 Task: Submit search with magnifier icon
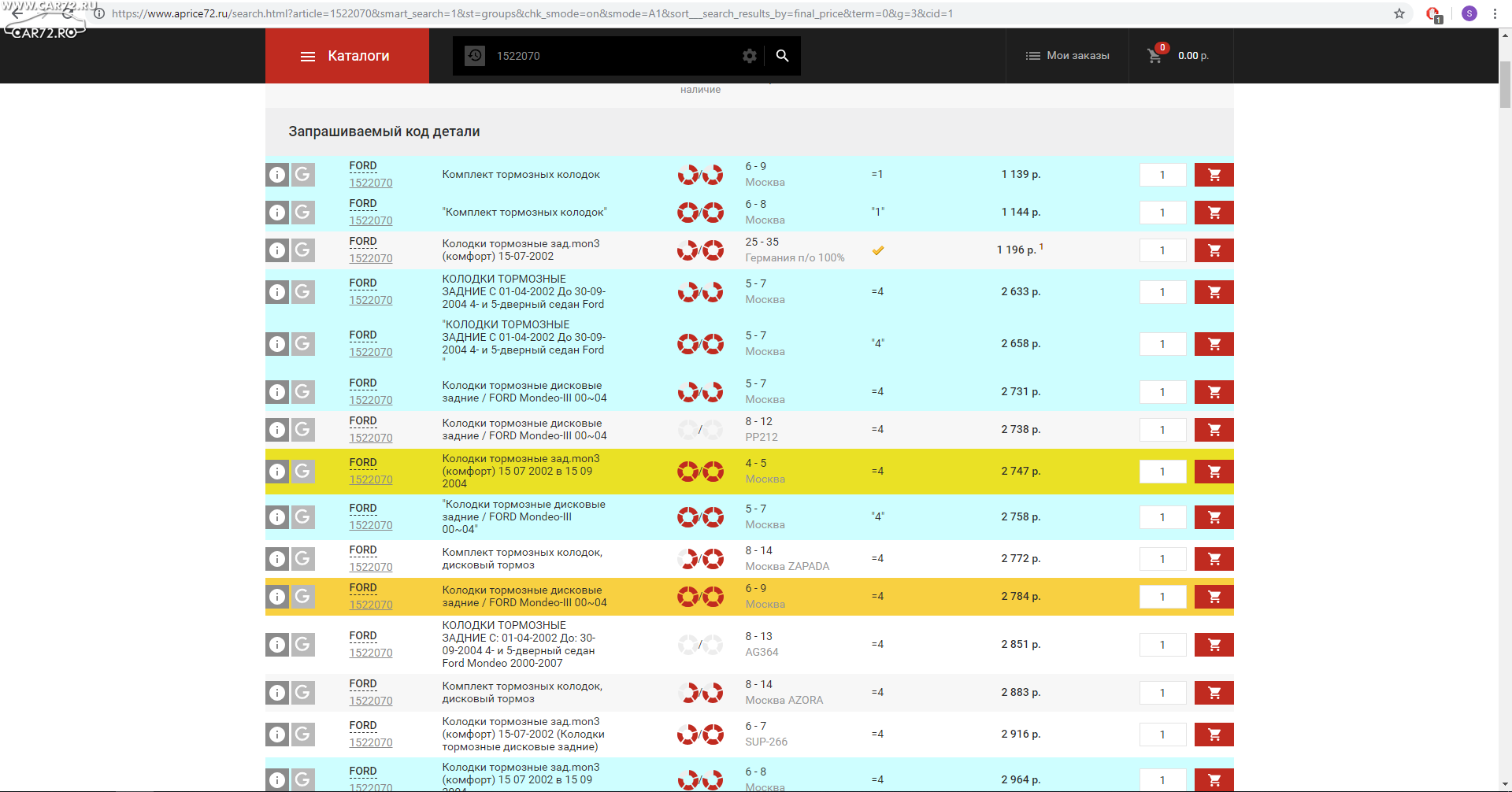click(782, 56)
